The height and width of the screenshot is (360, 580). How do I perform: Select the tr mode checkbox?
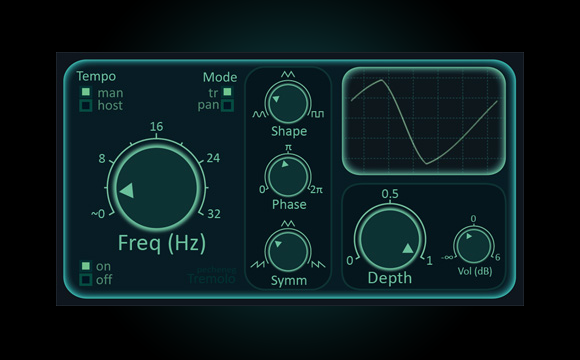pyautogui.click(x=227, y=92)
